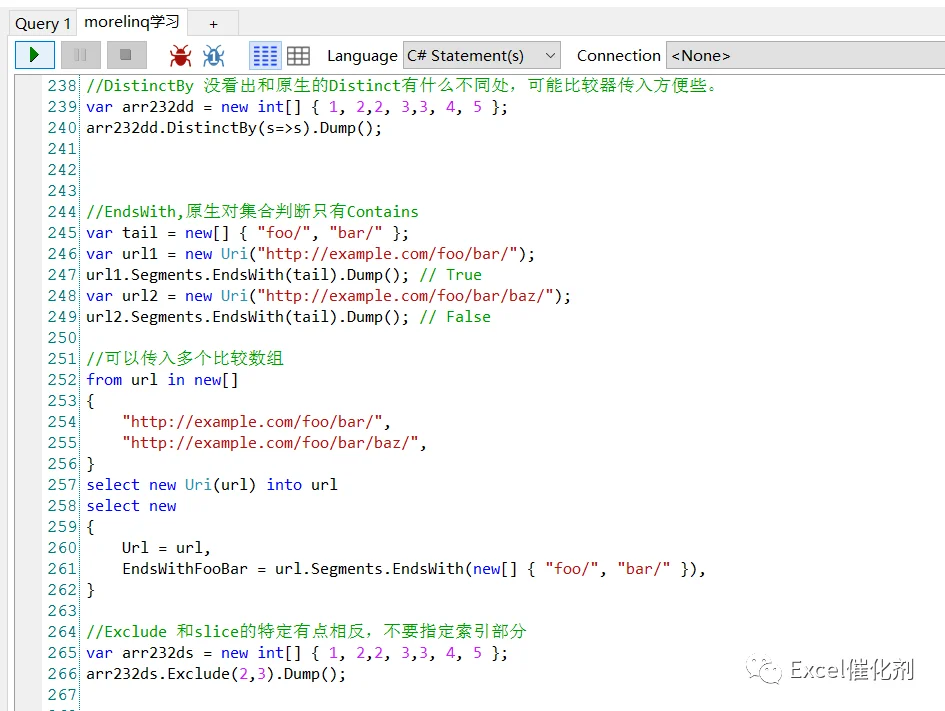Click arr232ds declaration on line 265
Viewport: 945px width, 711px height.
point(297,653)
